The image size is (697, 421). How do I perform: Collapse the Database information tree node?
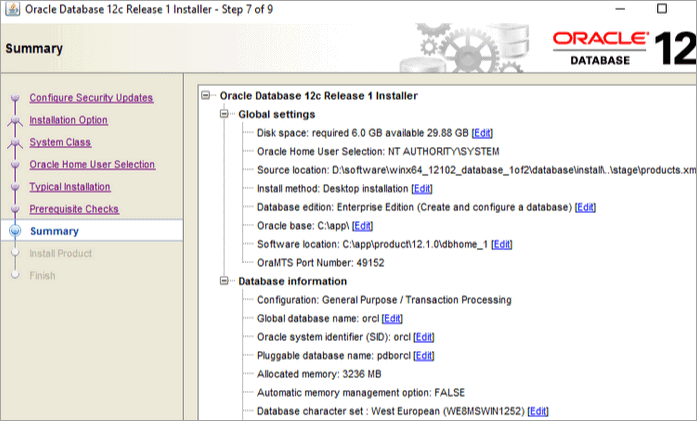click(x=224, y=281)
